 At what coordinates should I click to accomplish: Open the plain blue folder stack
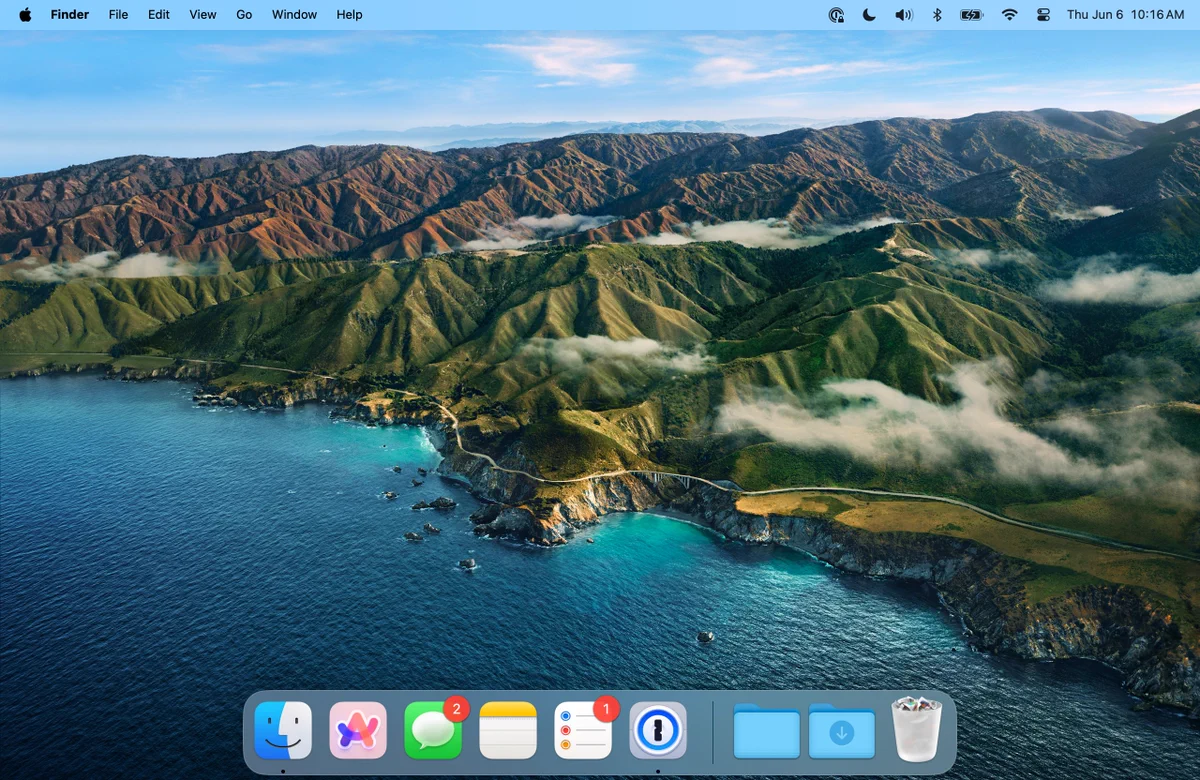point(767,731)
